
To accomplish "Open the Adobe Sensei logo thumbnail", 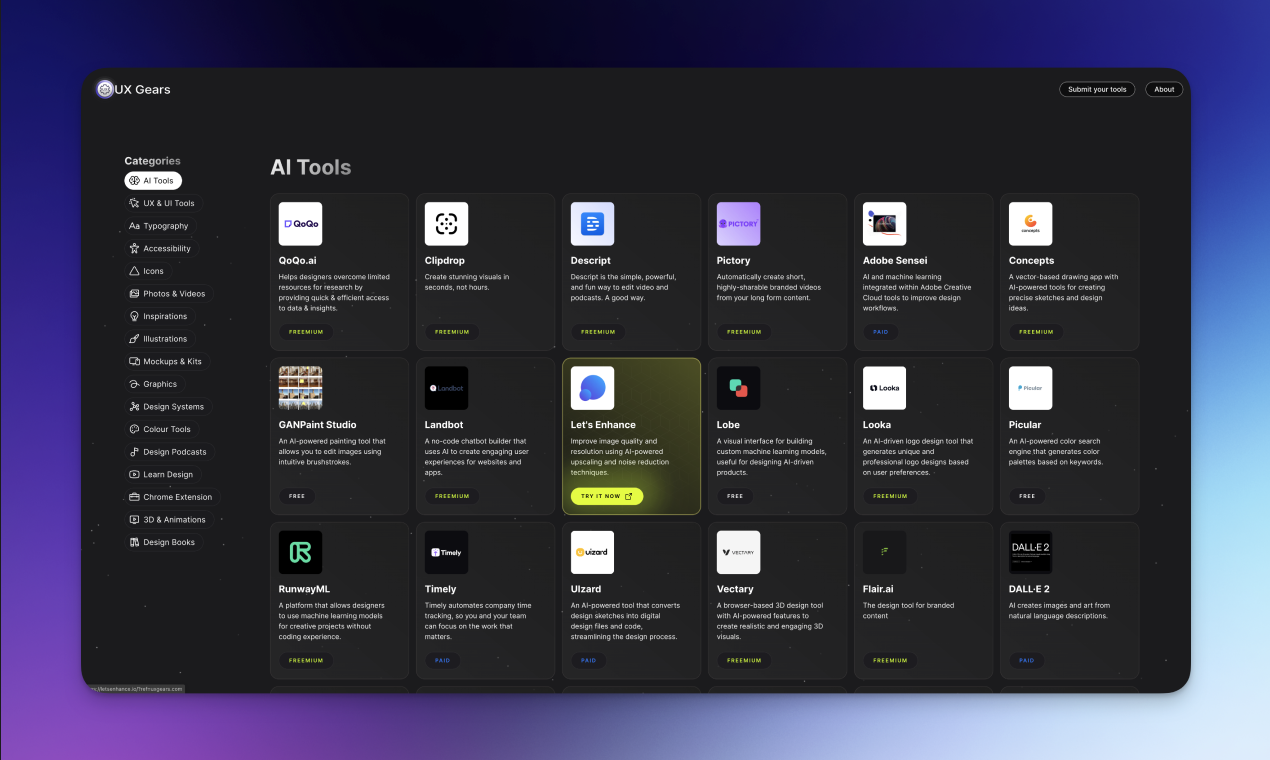I will (x=884, y=224).
